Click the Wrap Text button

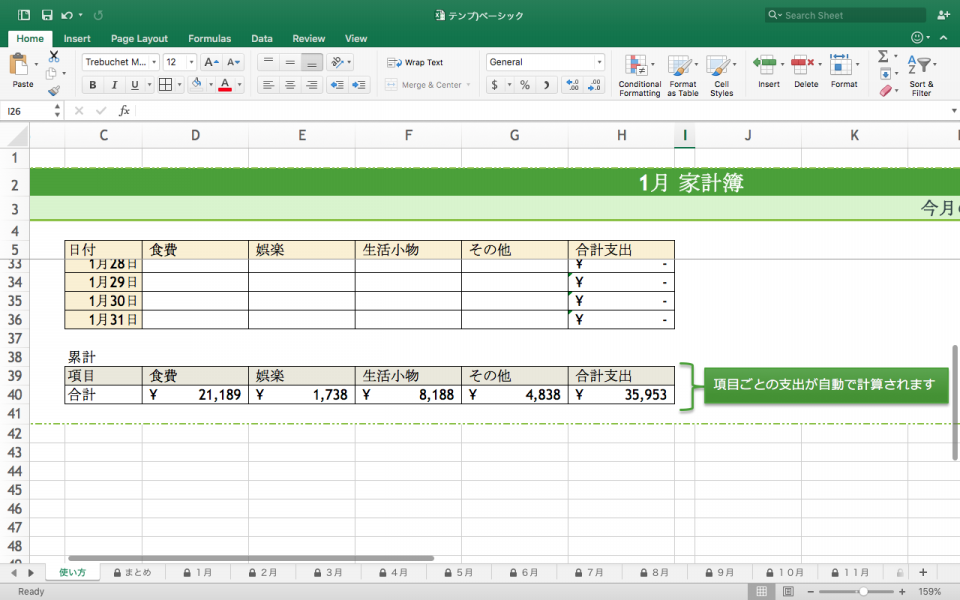point(415,62)
